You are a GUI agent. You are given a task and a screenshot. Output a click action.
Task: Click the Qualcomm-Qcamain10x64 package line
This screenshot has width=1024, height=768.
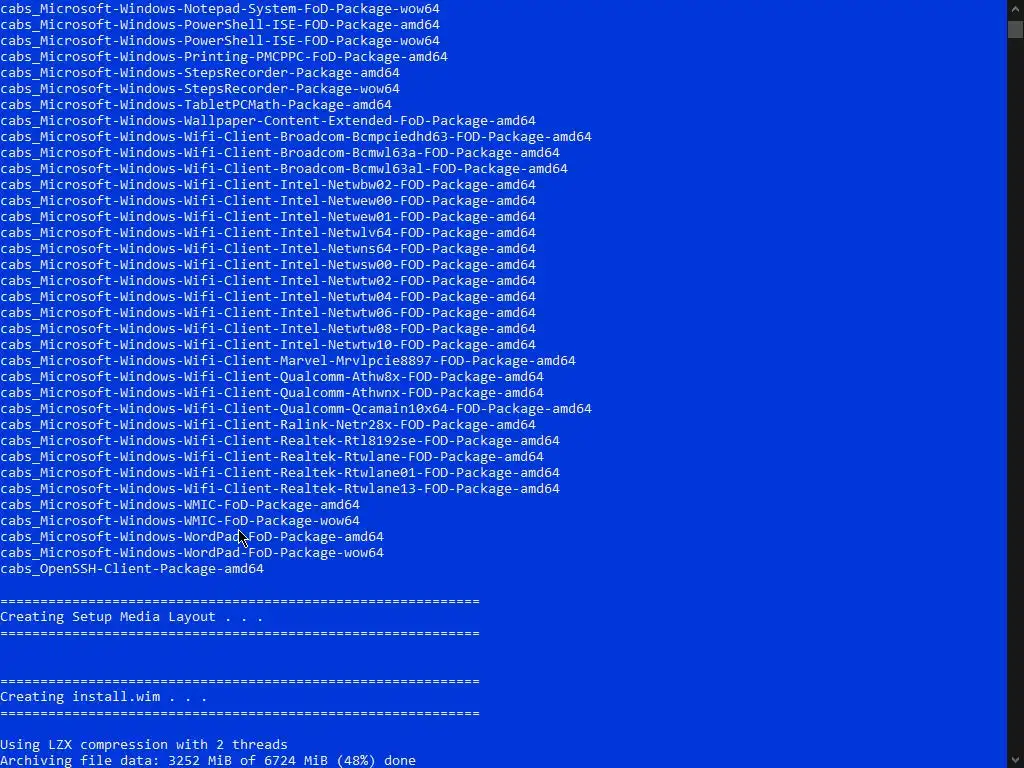tap(296, 409)
